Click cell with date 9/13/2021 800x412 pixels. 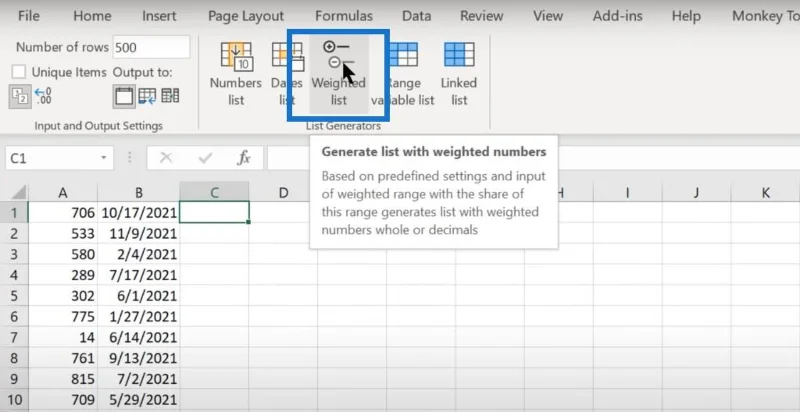point(138,358)
